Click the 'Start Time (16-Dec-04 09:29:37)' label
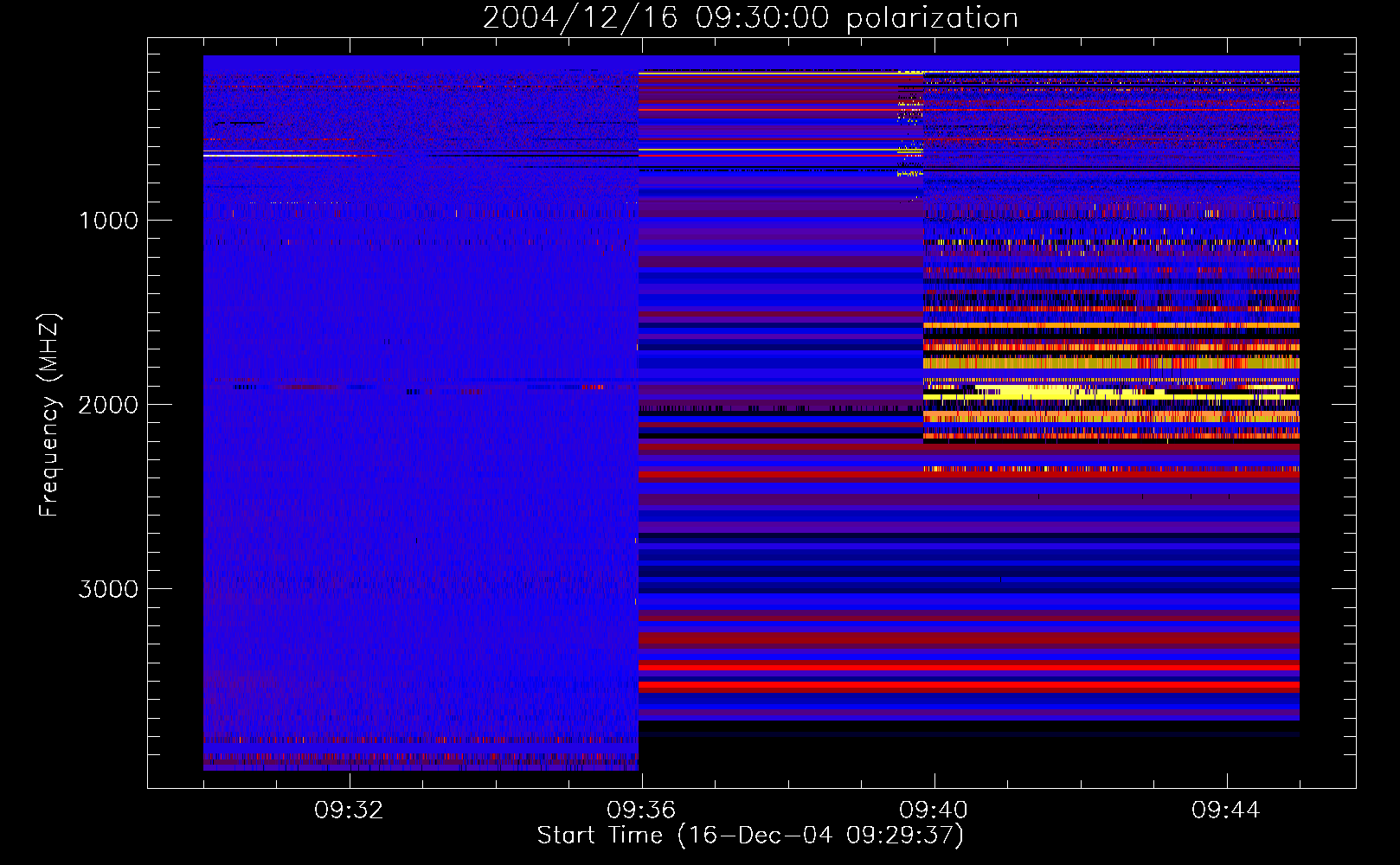Viewport: 1400px width, 865px height. point(750,836)
